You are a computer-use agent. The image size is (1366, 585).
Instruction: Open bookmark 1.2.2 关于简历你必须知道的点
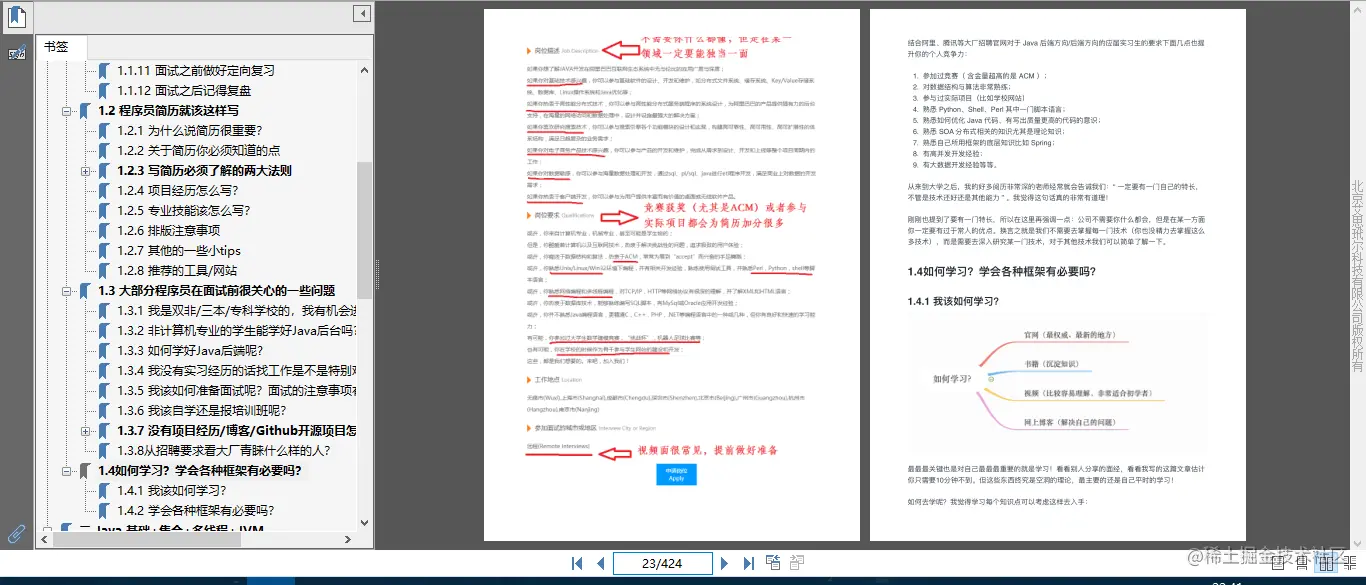(x=198, y=151)
